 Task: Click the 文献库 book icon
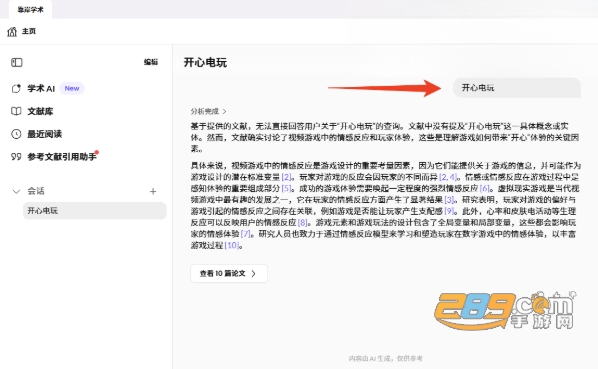(x=16, y=111)
